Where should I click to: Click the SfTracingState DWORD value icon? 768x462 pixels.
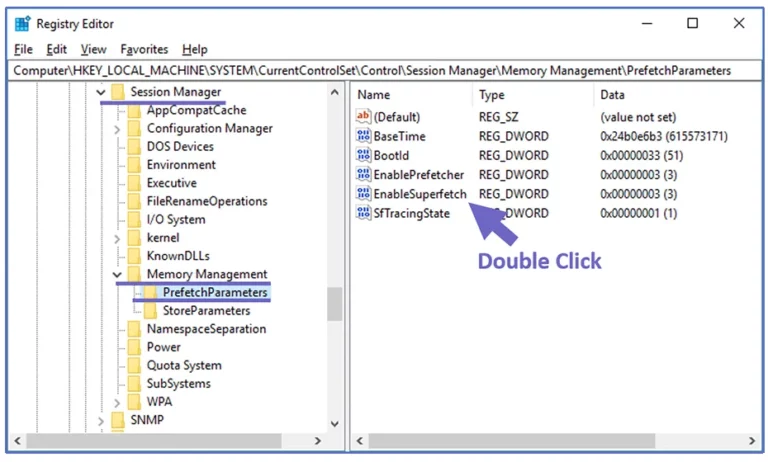(363, 213)
